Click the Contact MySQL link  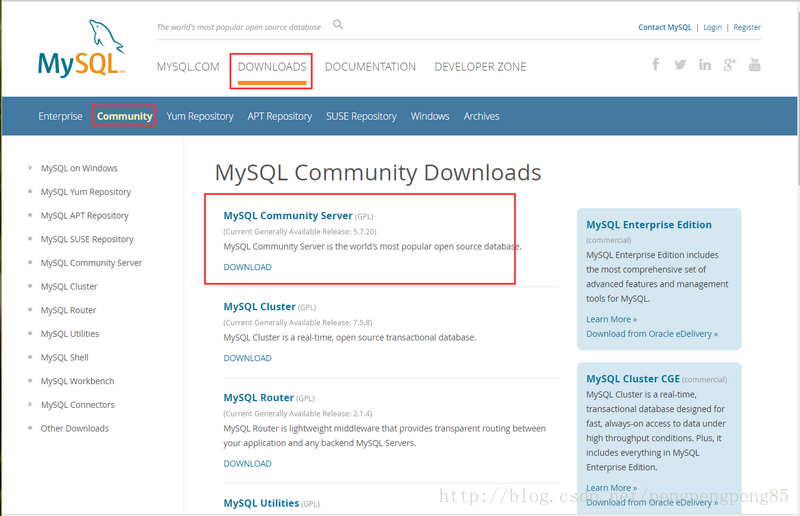[x=665, y=27]
